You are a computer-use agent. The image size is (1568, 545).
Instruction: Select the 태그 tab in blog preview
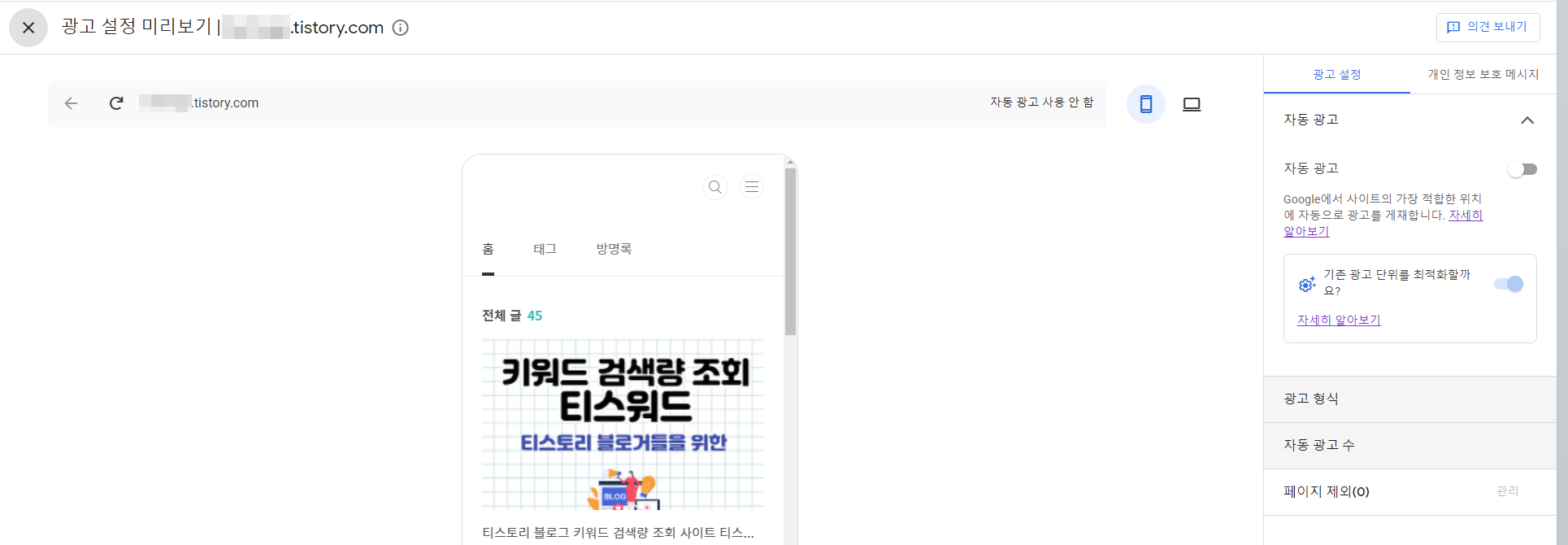[x=545, y=249]
